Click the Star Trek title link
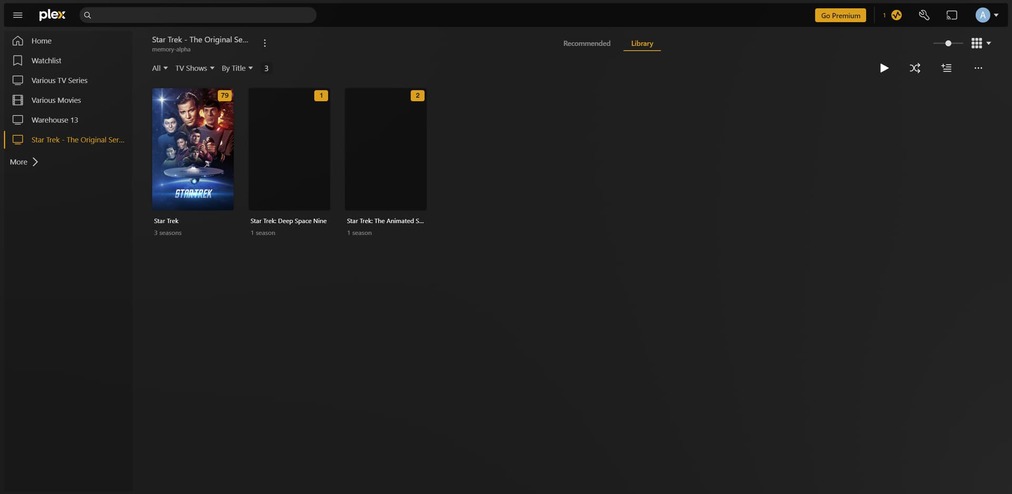Screen dimensions: 1012x494 click(x=167, y=221)
